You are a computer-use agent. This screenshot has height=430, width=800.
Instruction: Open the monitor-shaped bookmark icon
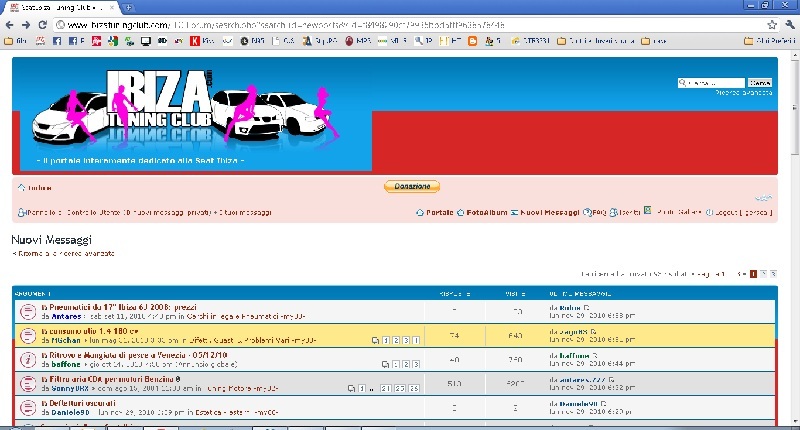coord(146,41)
